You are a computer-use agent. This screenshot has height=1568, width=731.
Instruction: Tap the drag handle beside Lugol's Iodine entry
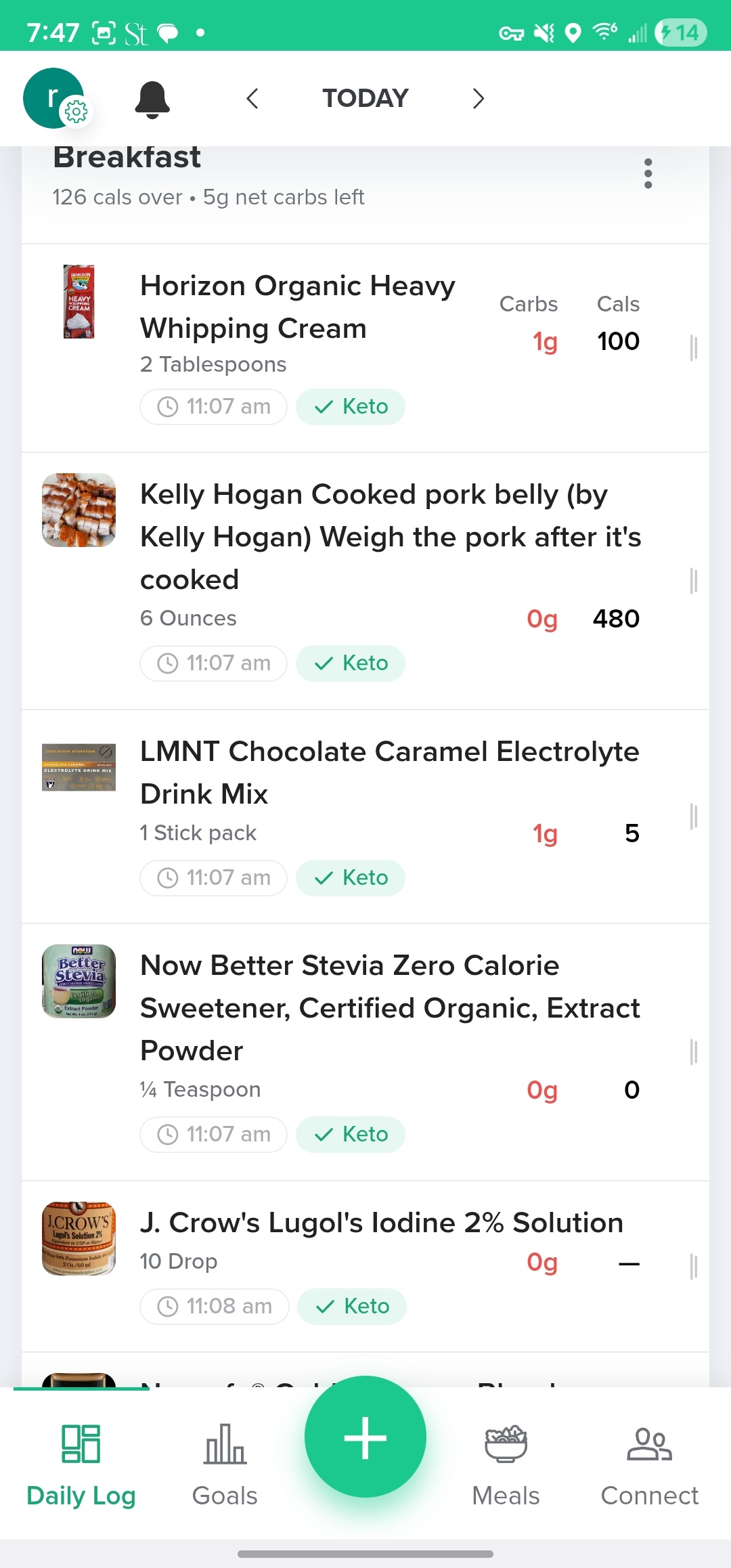[693, 1266]
